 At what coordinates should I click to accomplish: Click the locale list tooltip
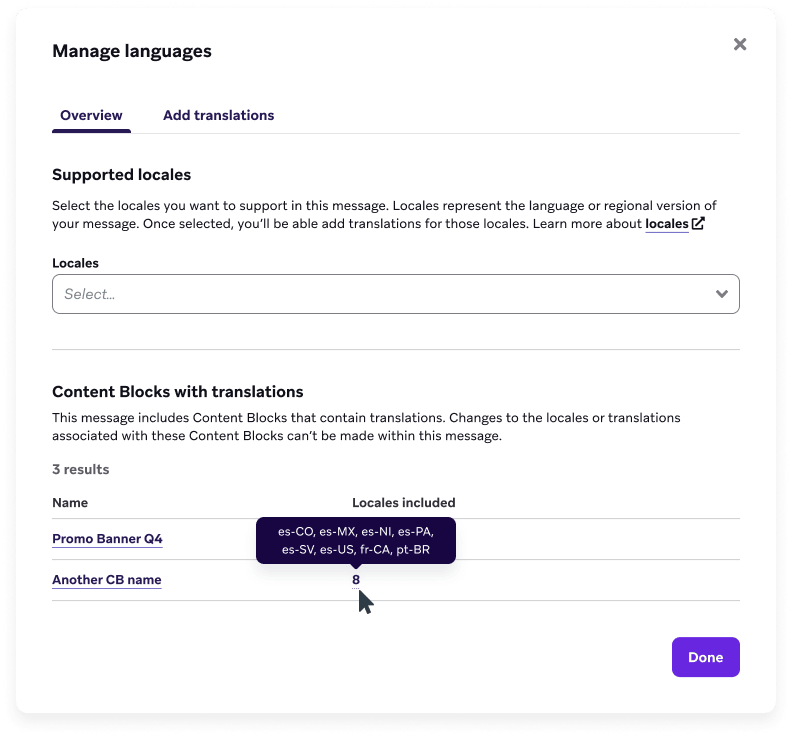pyautogui.click(x=356, y=540)
